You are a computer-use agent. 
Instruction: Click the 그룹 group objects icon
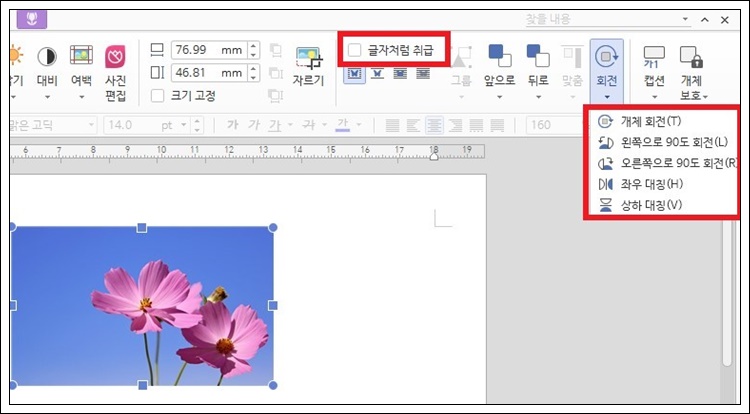tap(461, 57)
